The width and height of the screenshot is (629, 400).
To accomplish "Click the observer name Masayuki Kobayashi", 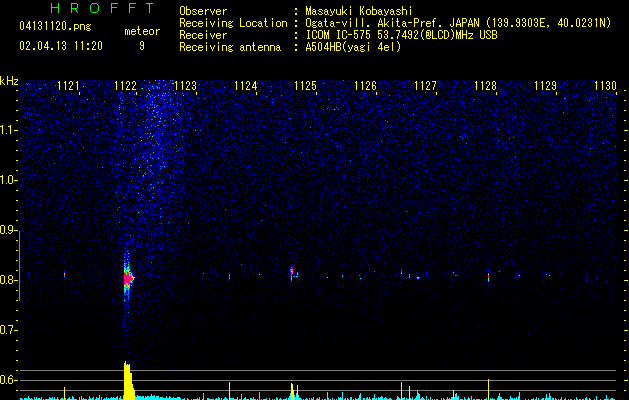I will coord(359,11).
